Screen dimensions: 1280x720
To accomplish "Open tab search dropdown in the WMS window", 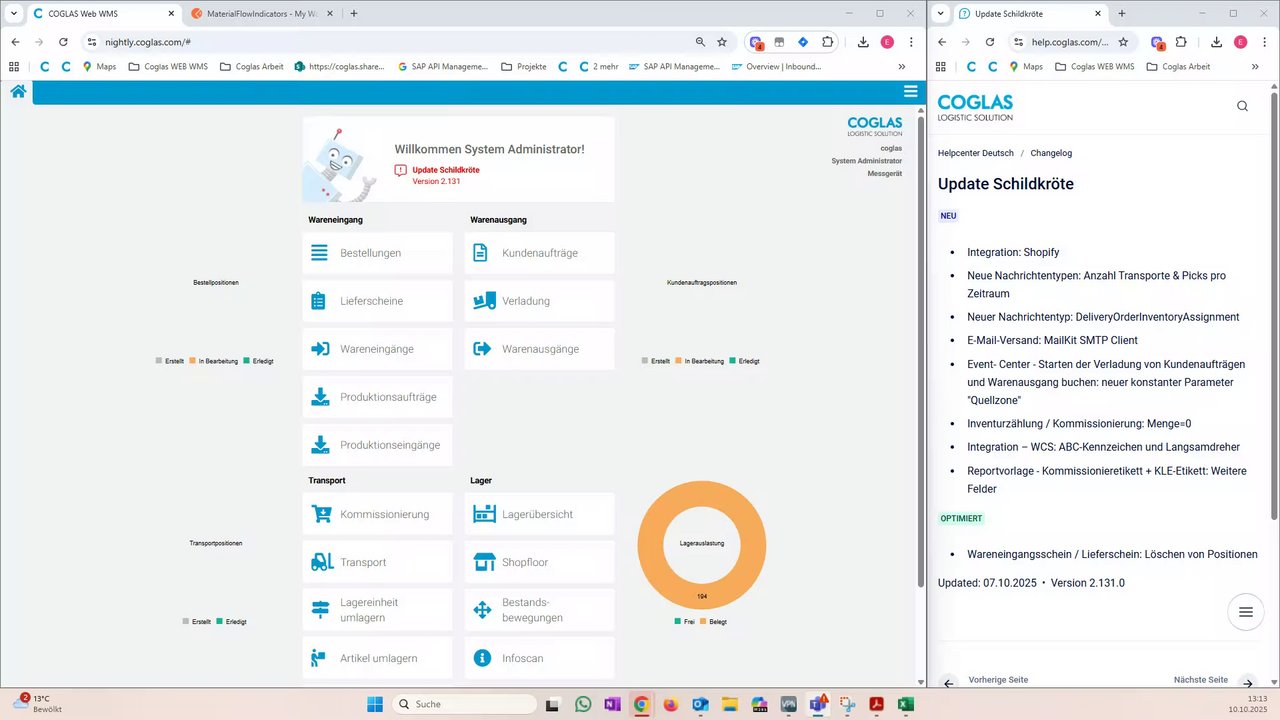I will (14, 13).
